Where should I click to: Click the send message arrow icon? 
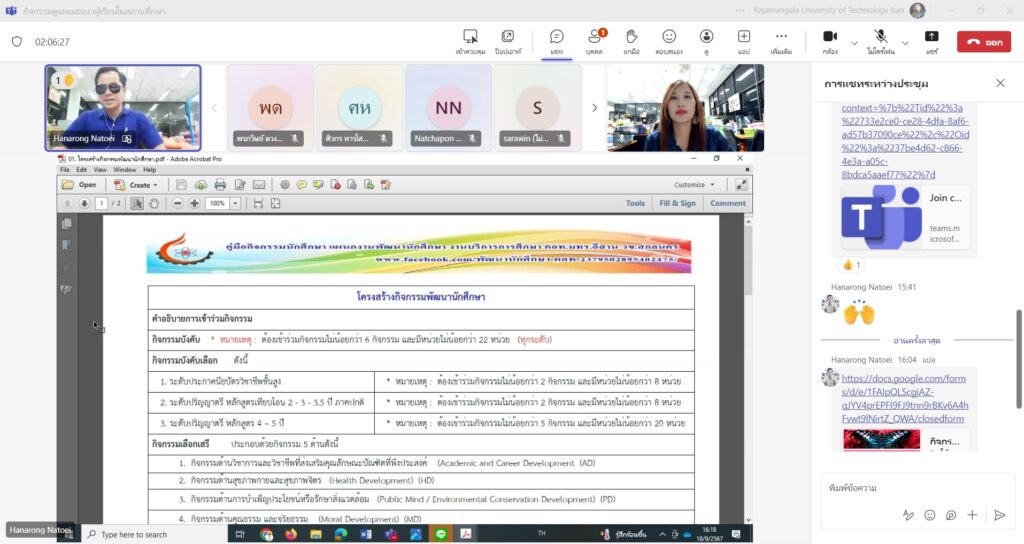pyautogui.click(x=998, y=515)
